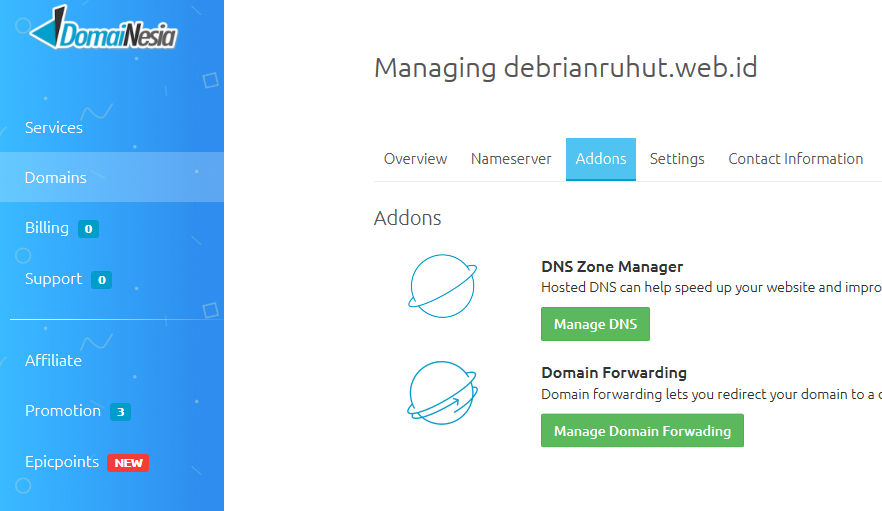Click the Domain forwarding description text
882x511 pixels.
(x=711, y=395)
